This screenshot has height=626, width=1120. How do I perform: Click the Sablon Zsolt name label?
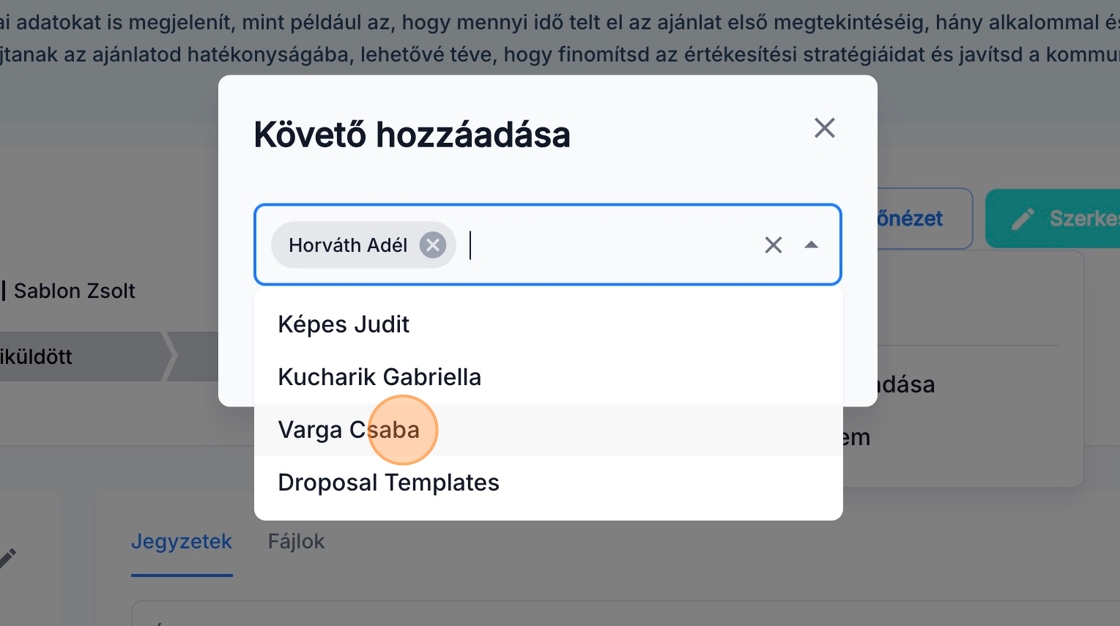click(x=74, y=291)
